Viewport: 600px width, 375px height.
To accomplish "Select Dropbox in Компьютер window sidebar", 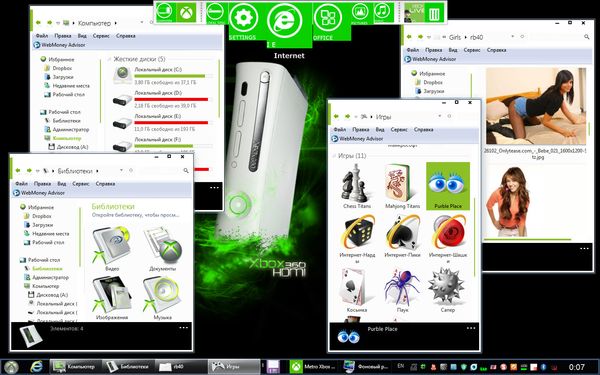I will click(58, 68).
